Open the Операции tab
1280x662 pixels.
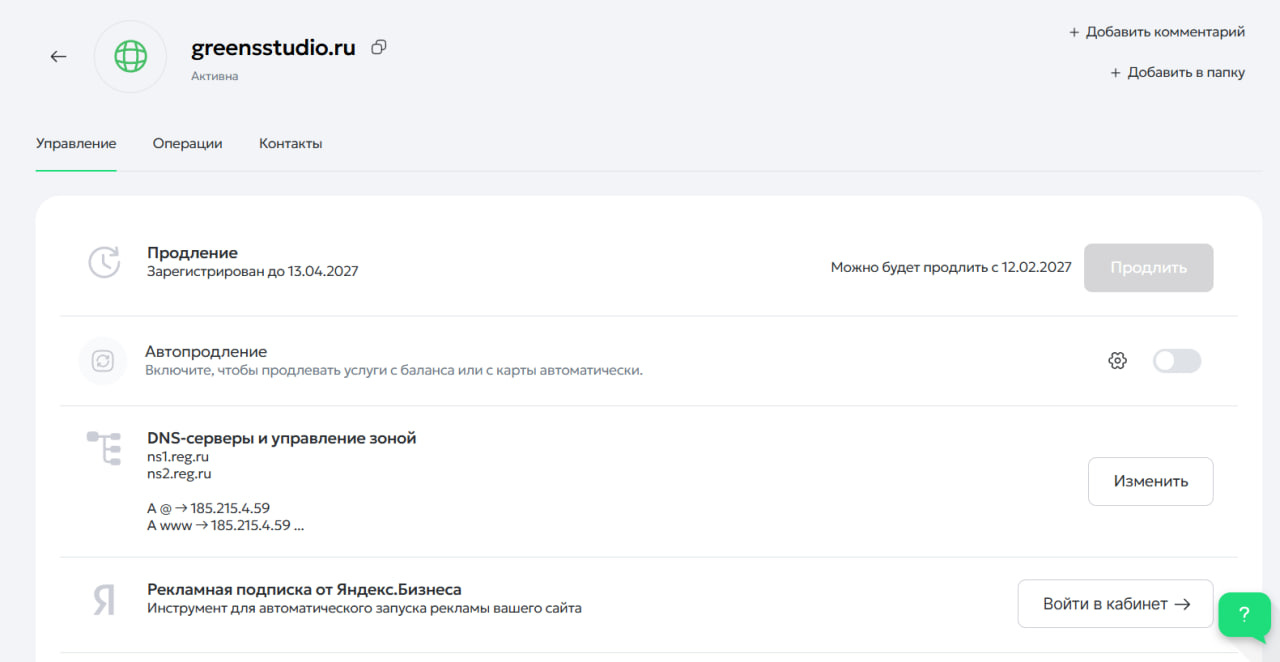(187, 143)
